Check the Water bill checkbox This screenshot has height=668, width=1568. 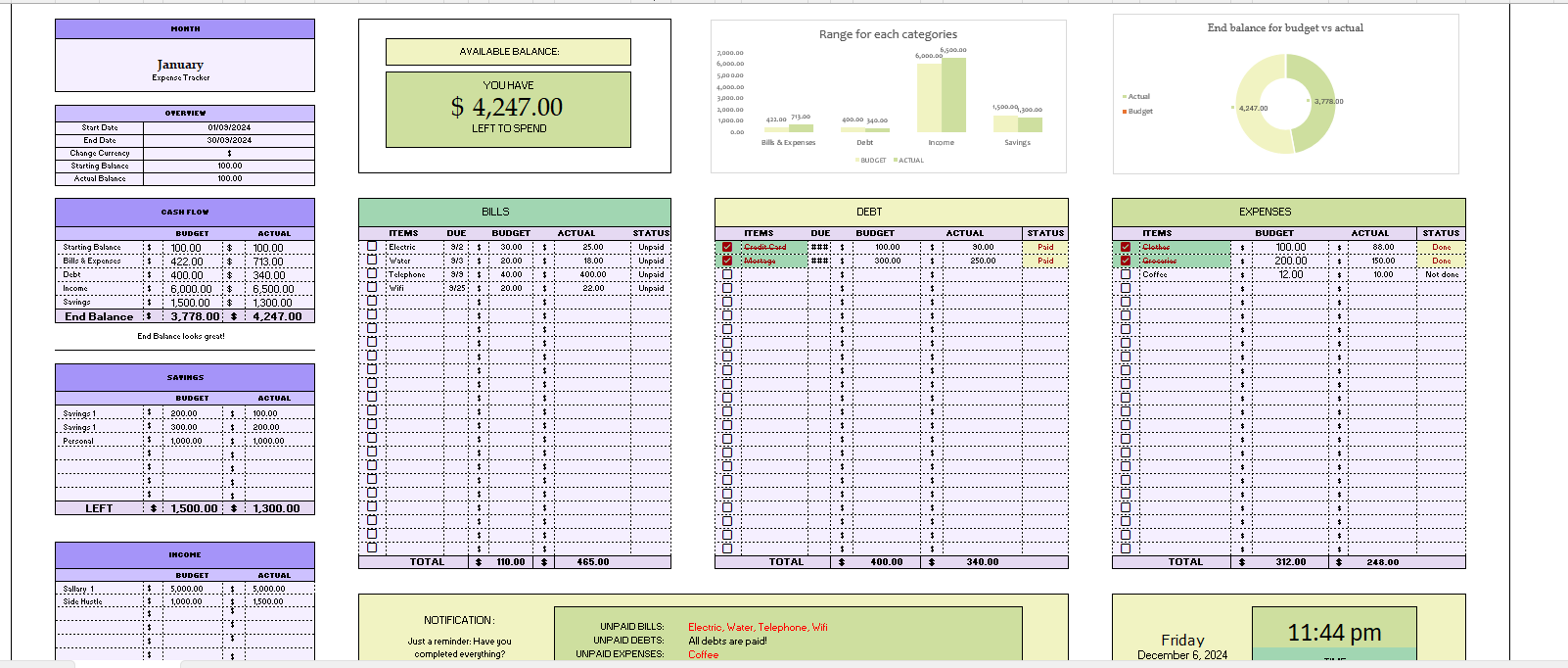(372, 261)
